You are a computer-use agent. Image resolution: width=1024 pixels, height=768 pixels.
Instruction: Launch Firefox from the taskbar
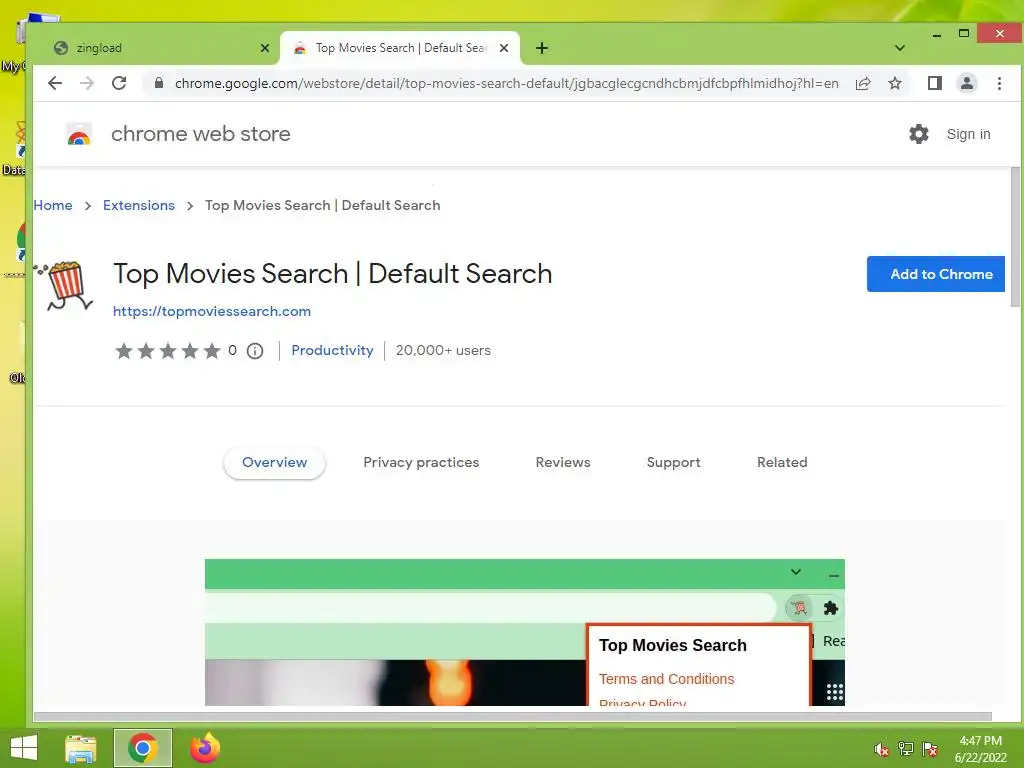(x=205, y=748)
